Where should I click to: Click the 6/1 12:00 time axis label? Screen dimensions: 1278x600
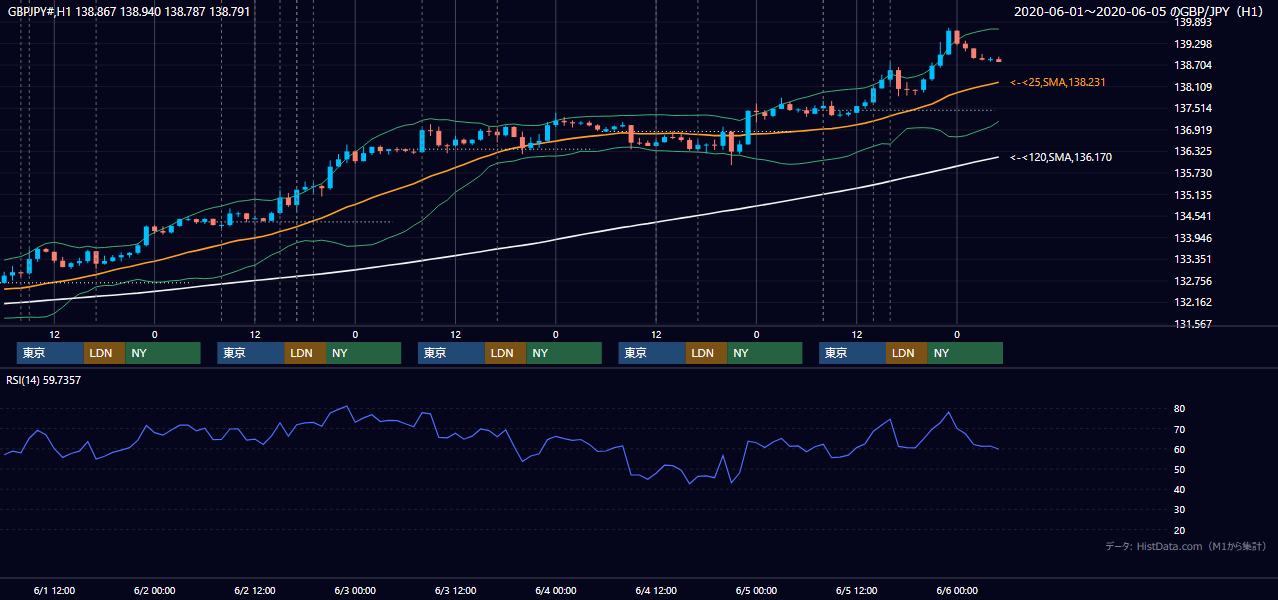[x=54, y=590]
